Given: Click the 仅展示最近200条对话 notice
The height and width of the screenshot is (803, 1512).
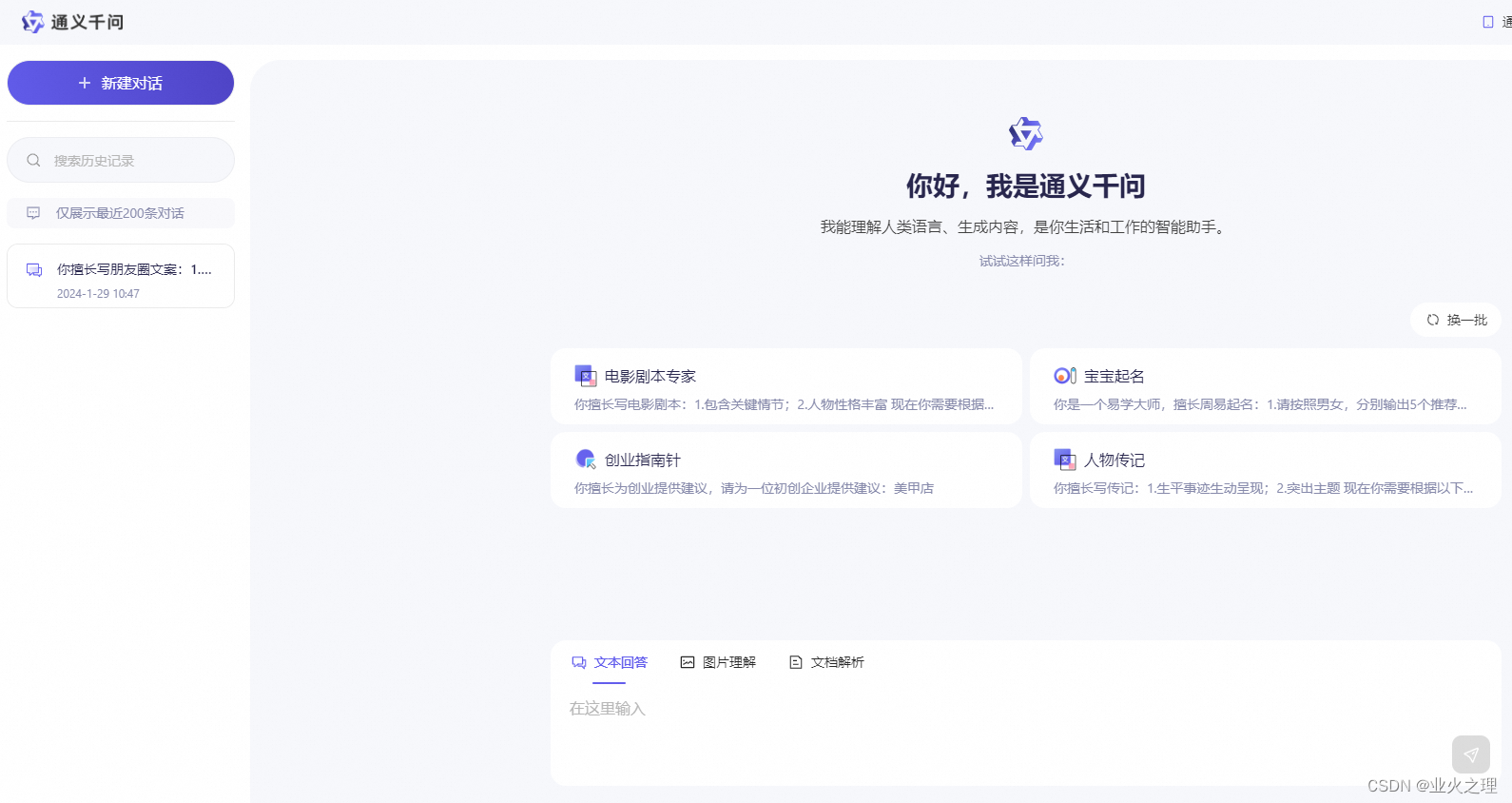Looking at the screenshot, I should [121, 213].
